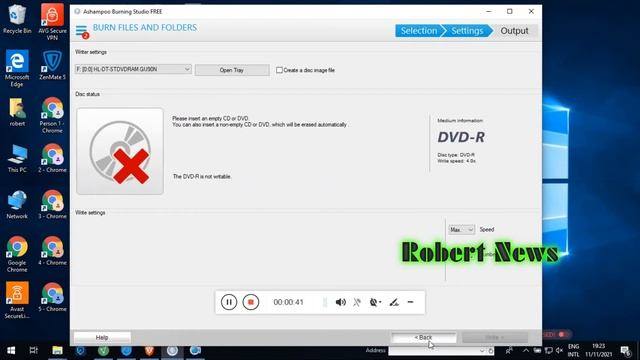Click the Ashampoo Burning Studio title icon
640x360 pixels.
point(77,11)
